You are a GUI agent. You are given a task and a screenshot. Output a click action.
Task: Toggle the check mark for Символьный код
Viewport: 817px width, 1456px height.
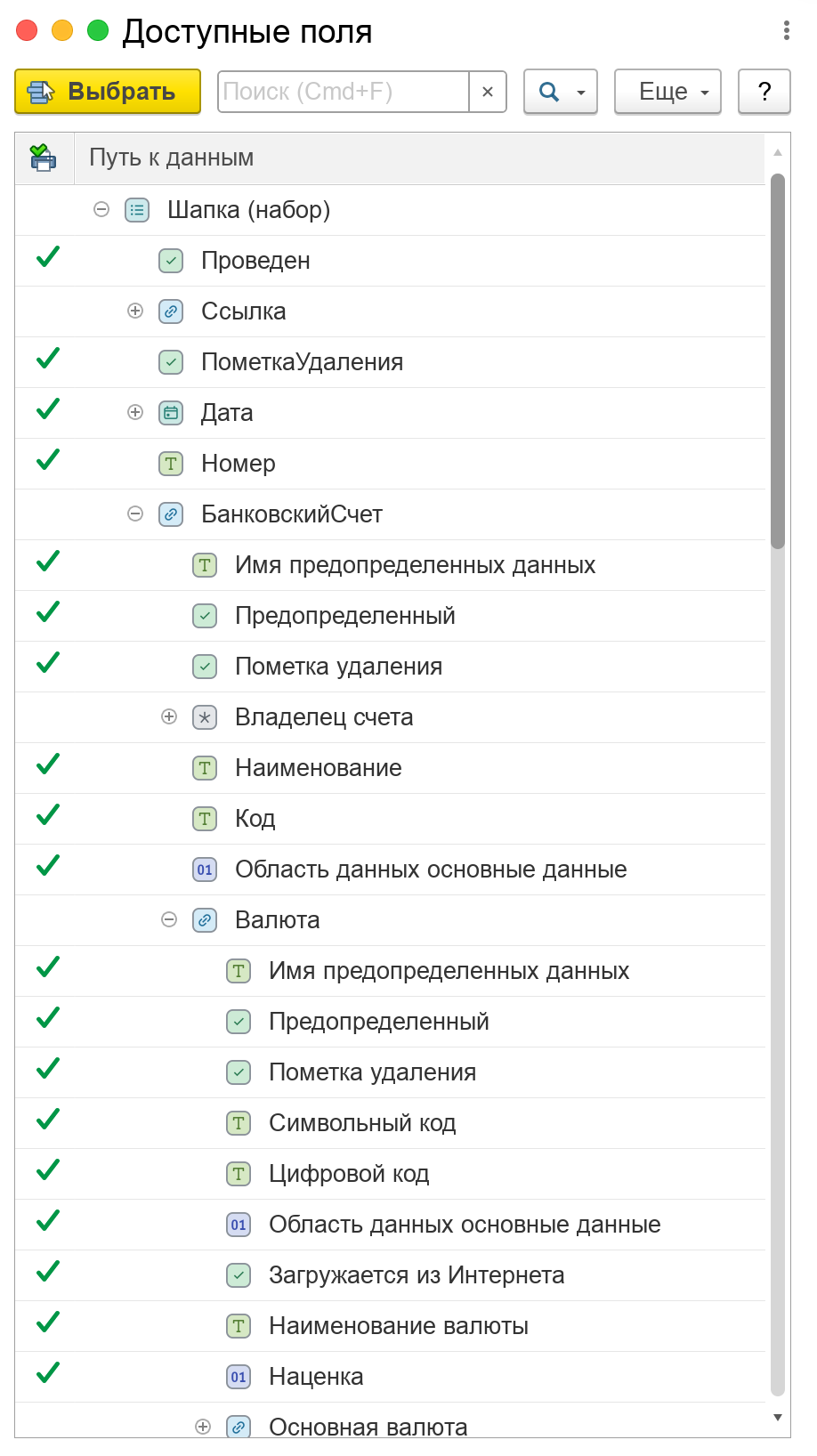coord(48,1120)
